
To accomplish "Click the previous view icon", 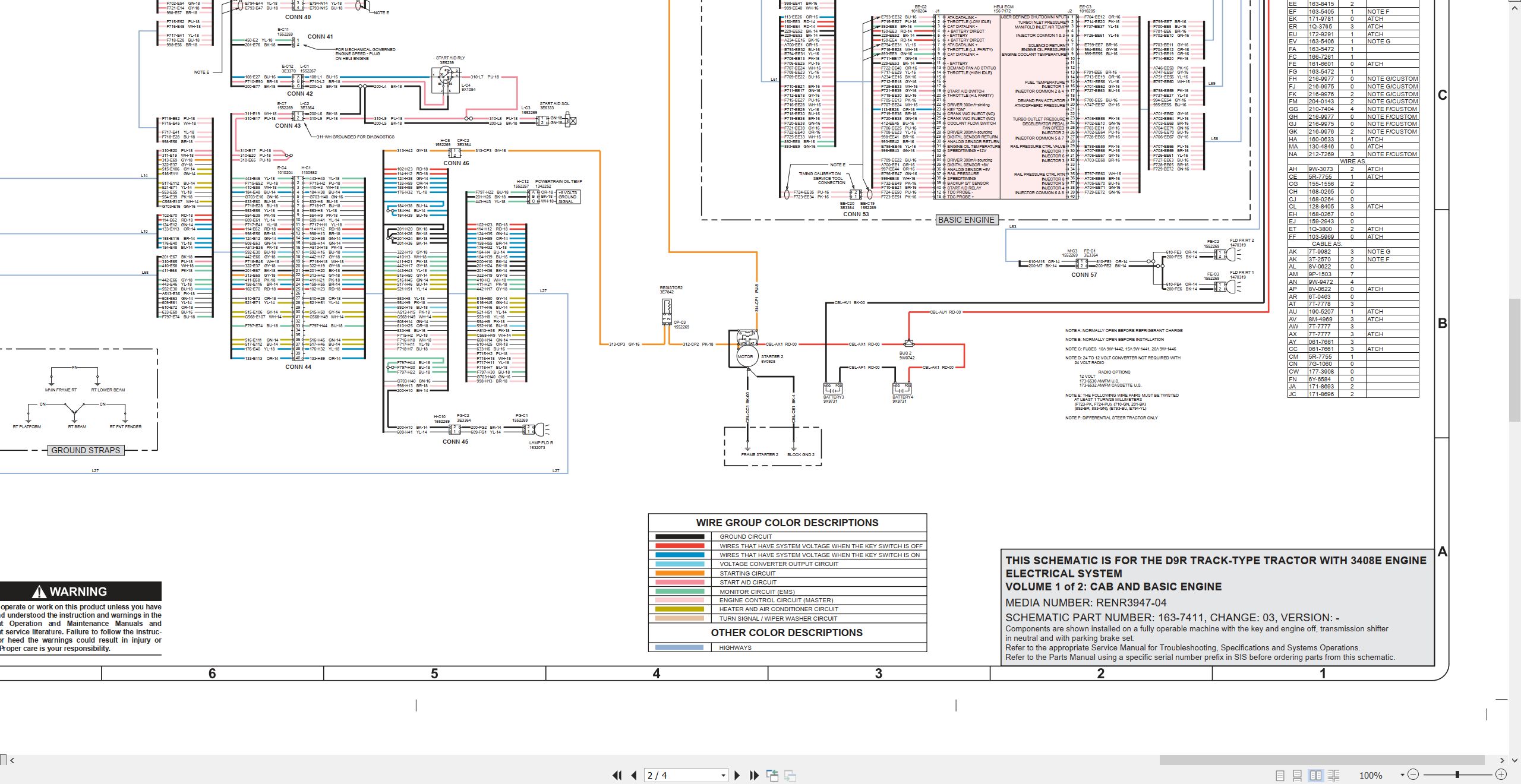I will (x=772, y=775).
